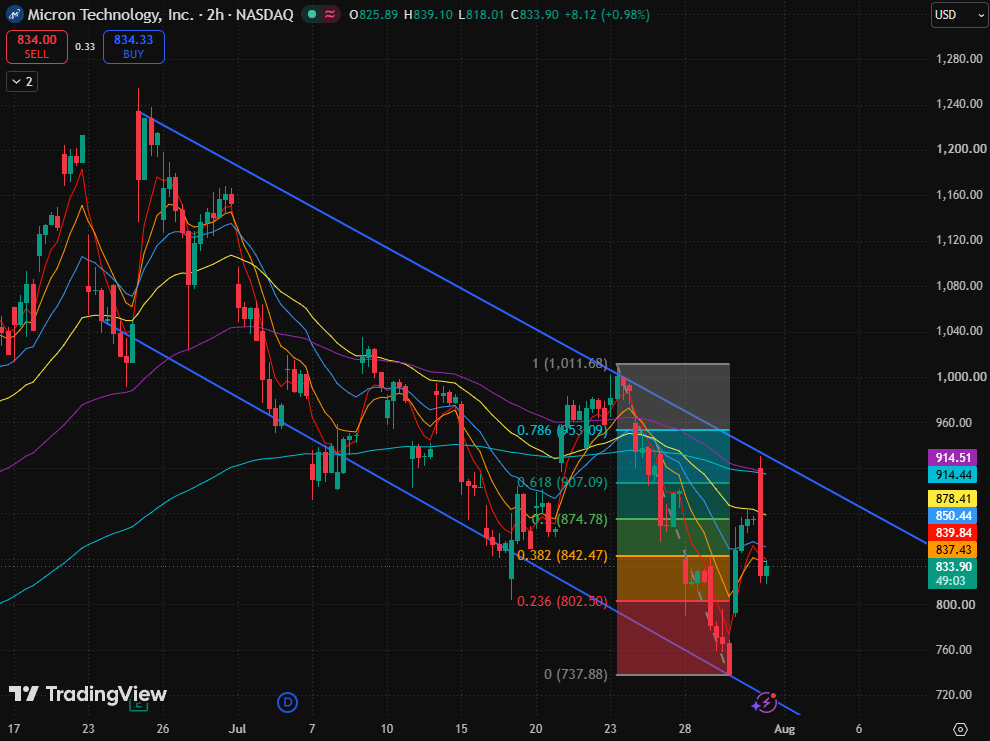
Task: Click the spread value 0.33
Action: tap(85, 47)
